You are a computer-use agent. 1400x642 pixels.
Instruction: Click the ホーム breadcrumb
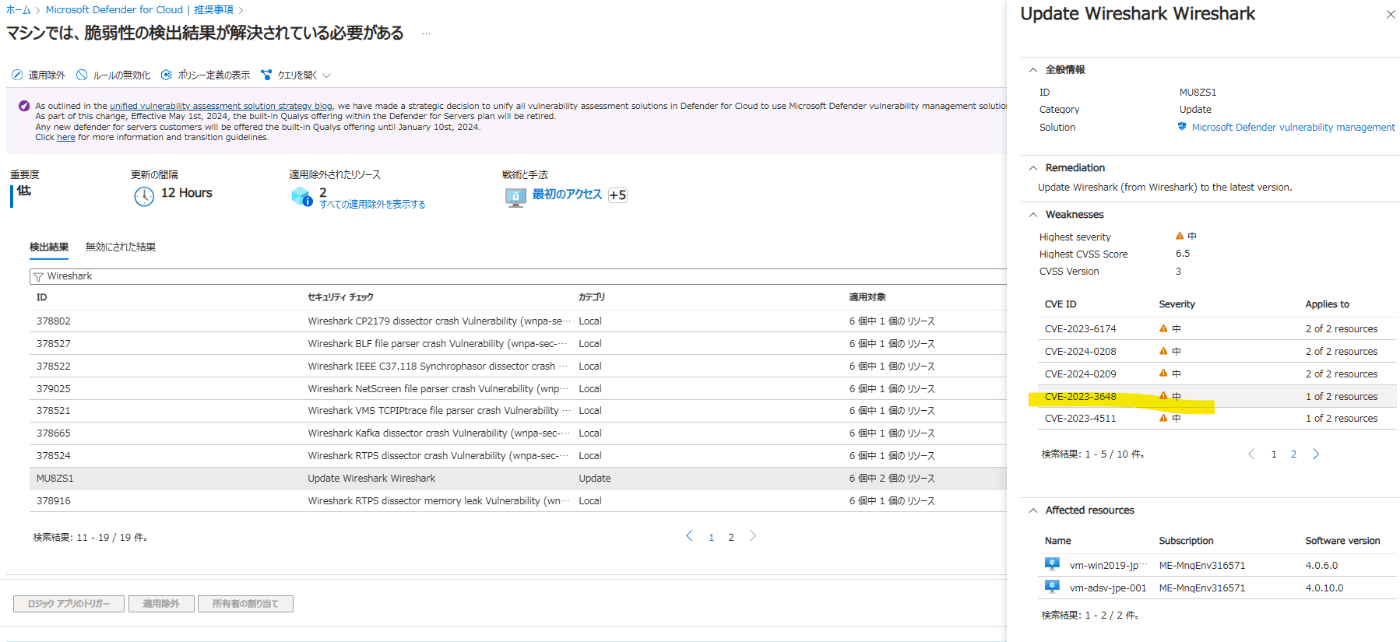click(x=17, y=9)
